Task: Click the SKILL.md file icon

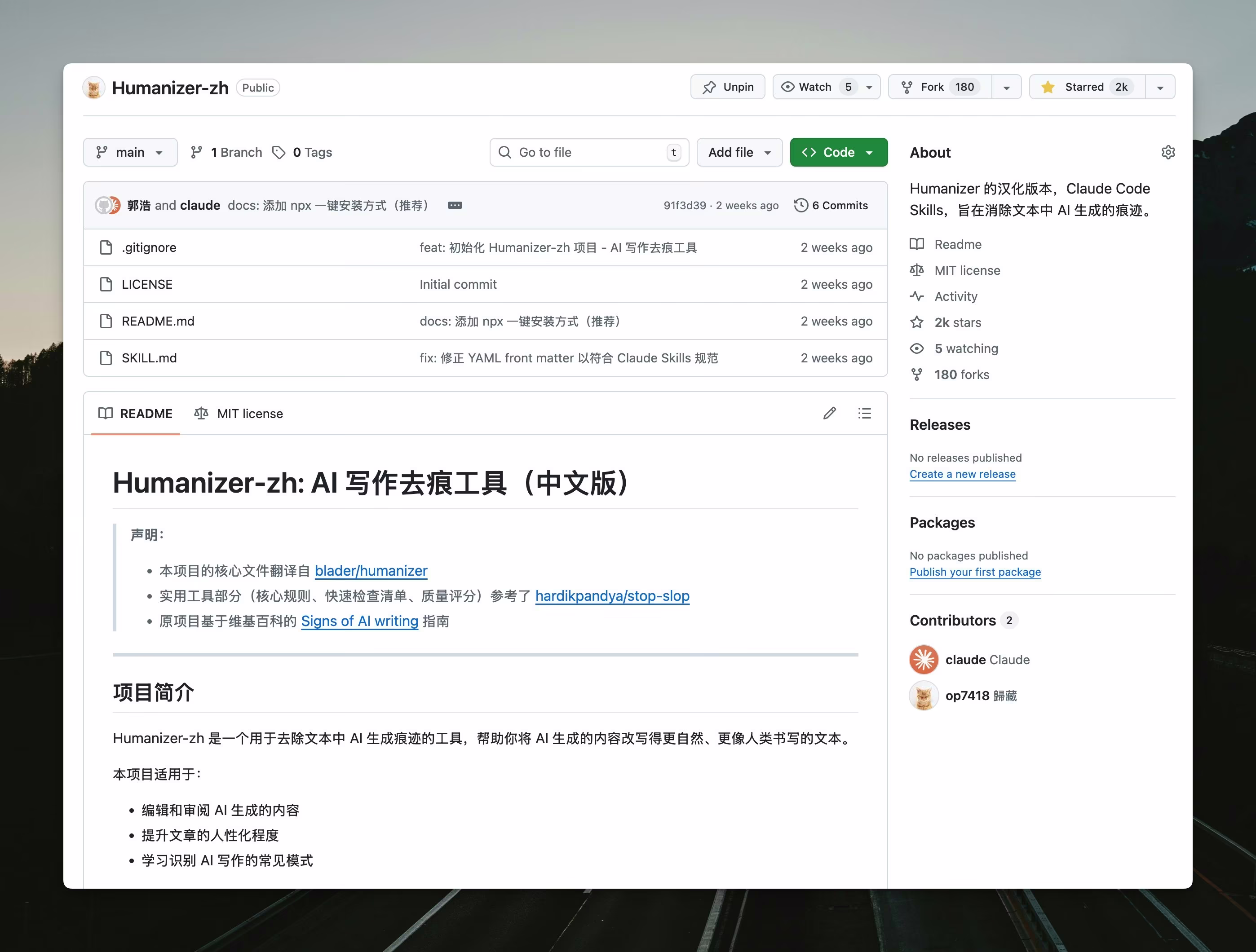Action: (x=106, y=357)
